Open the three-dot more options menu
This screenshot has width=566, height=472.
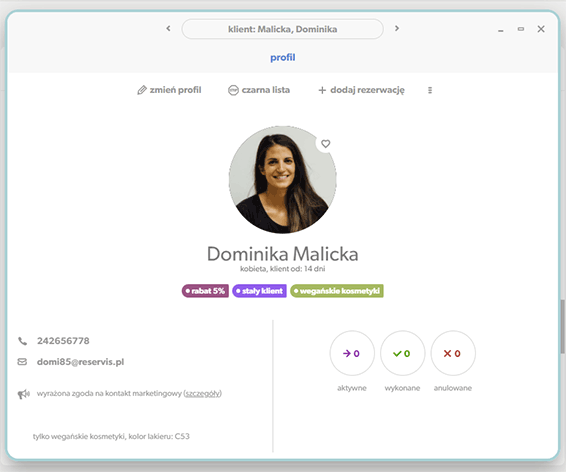[430, 90]
